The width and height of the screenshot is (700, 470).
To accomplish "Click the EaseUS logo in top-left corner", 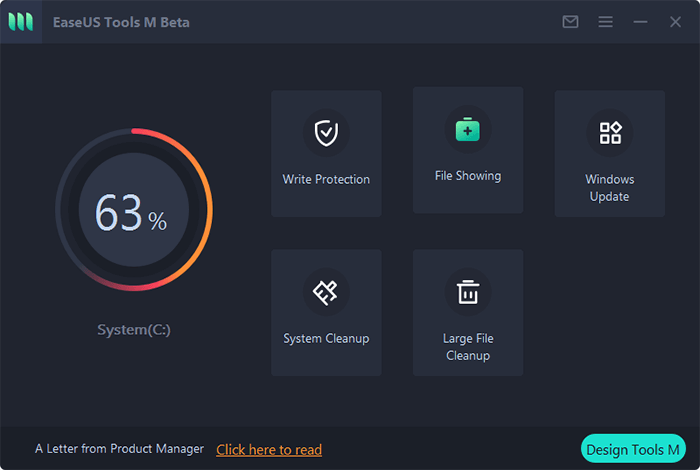I will tap(21, 22).
